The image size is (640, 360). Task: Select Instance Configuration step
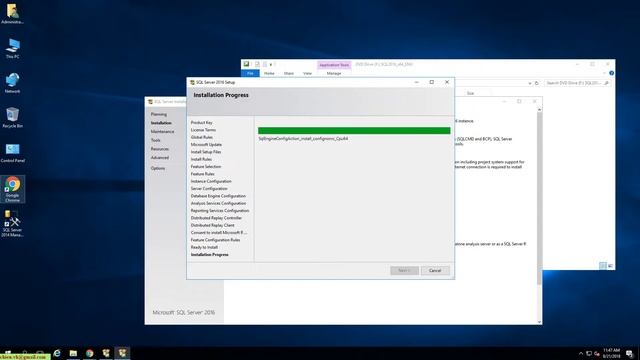tap(211, 181)
